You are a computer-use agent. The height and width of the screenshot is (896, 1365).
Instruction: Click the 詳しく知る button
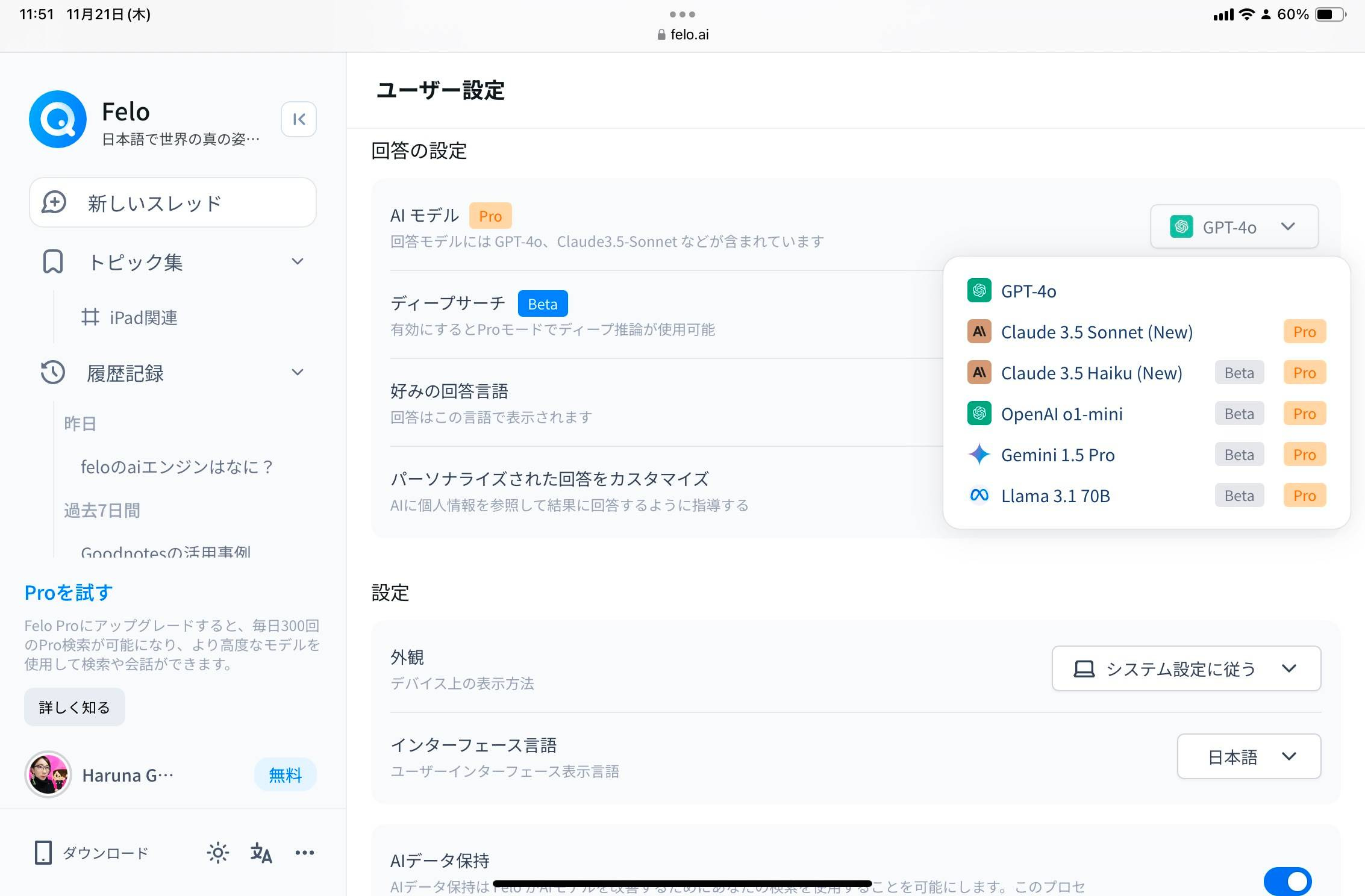(x=74, y=707)
